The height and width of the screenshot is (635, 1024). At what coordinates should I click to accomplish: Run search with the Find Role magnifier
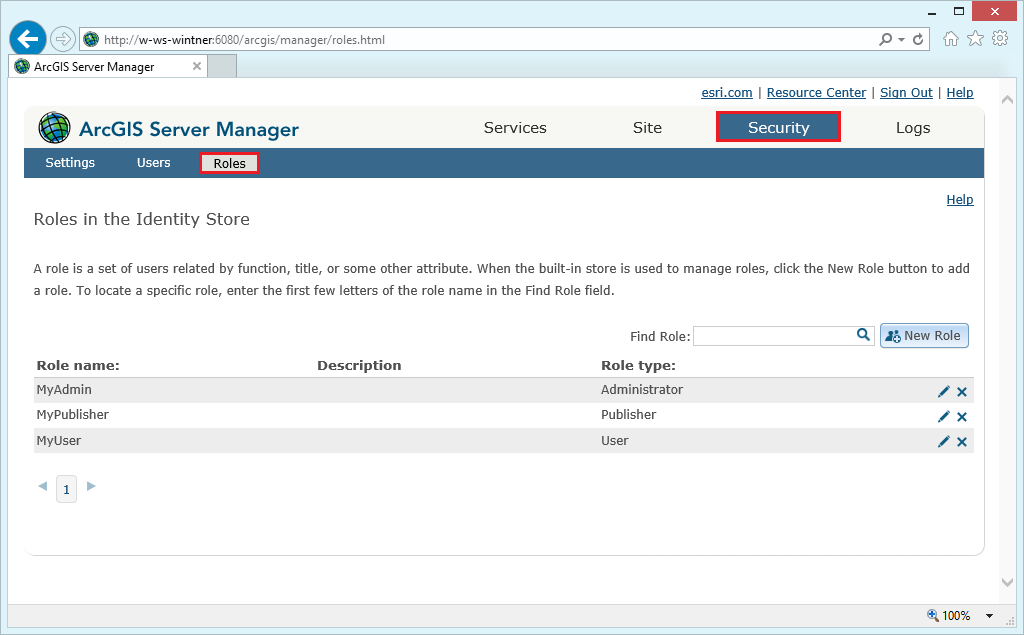862,335
